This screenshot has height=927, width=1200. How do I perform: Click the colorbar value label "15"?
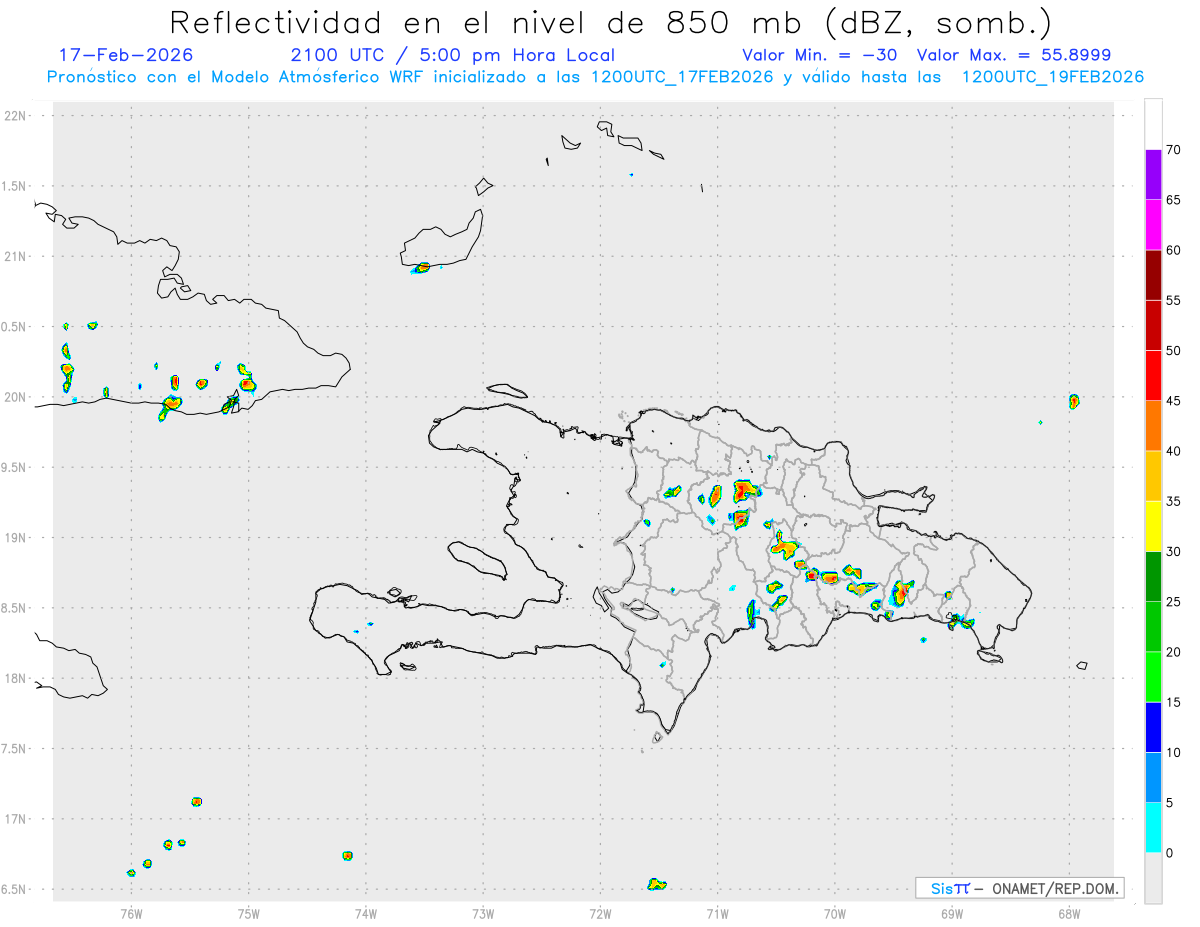[1173, 702]
